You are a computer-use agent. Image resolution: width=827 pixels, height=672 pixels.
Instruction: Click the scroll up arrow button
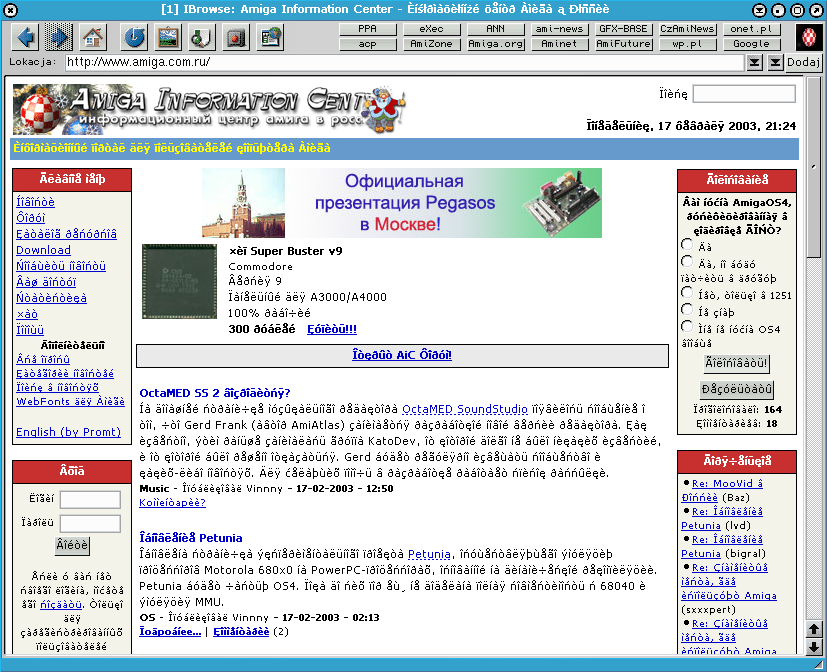point(813,629)
